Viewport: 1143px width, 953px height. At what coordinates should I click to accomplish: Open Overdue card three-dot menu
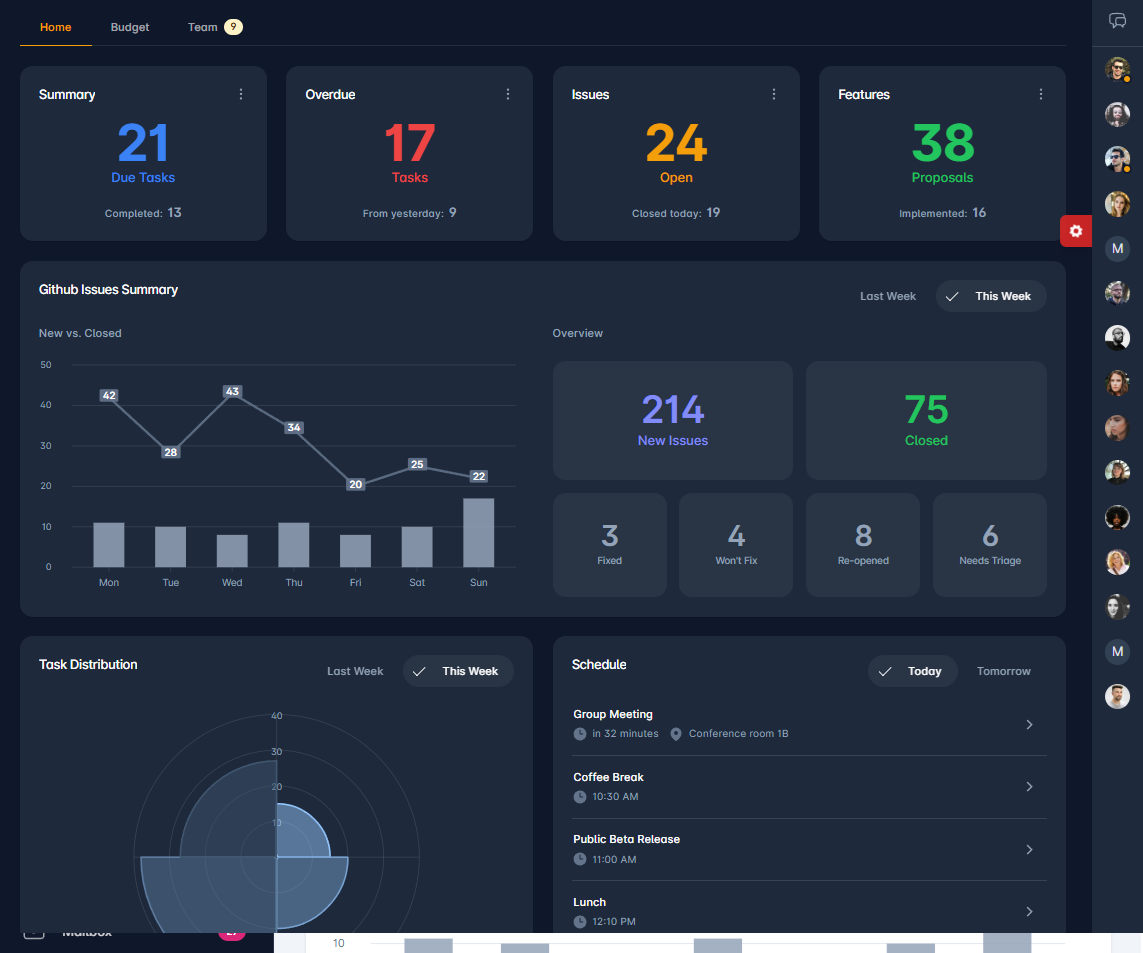click(x=508, y=94)
